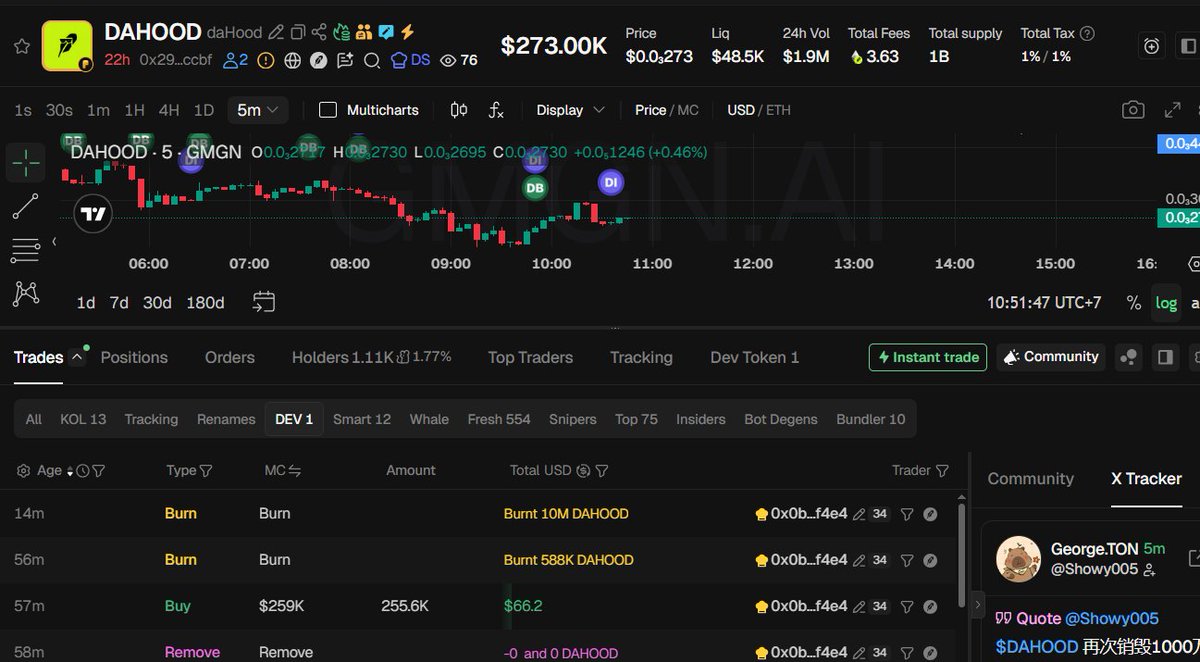Expand the side panel collapse arrow
This screenshot has height=662, width=1200.
tap(977, 603)
